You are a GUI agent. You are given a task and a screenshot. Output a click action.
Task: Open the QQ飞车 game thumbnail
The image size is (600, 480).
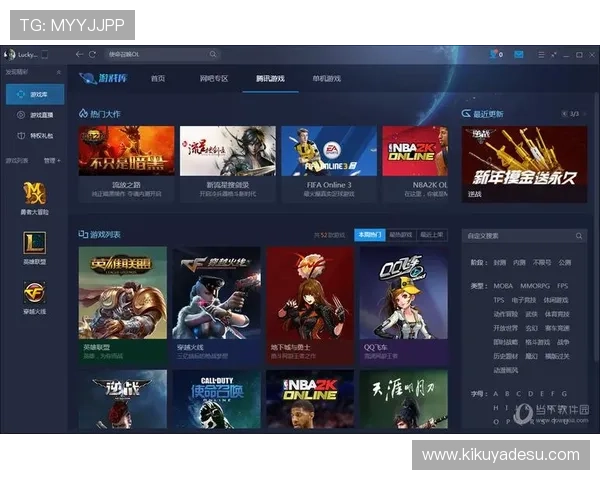(x=403, y=300)
